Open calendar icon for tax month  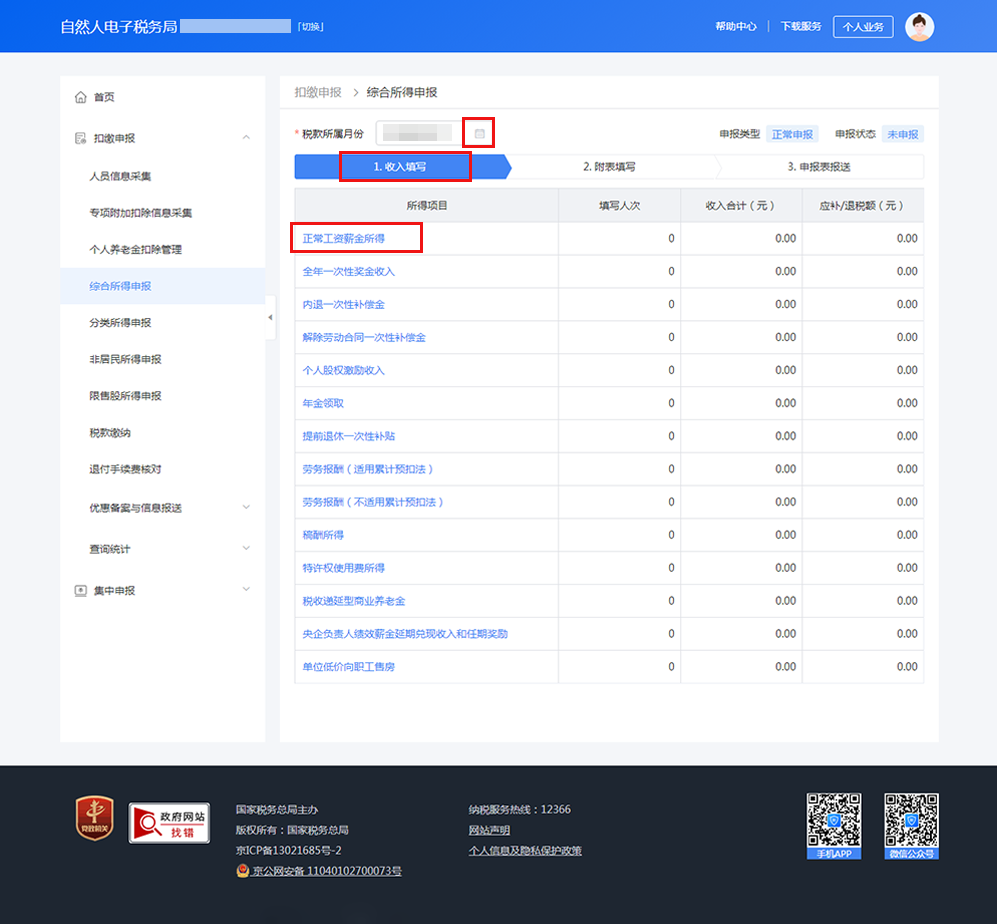[480, 134]
